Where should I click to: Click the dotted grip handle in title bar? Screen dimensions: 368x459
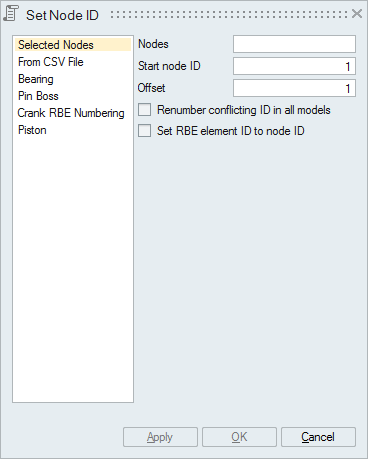229,14
